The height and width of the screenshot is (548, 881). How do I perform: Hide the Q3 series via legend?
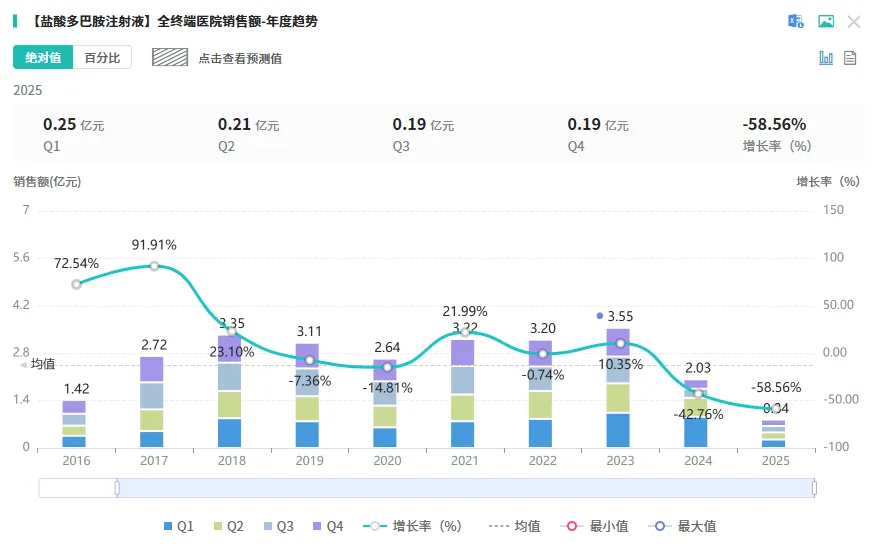tap(278, 526)
